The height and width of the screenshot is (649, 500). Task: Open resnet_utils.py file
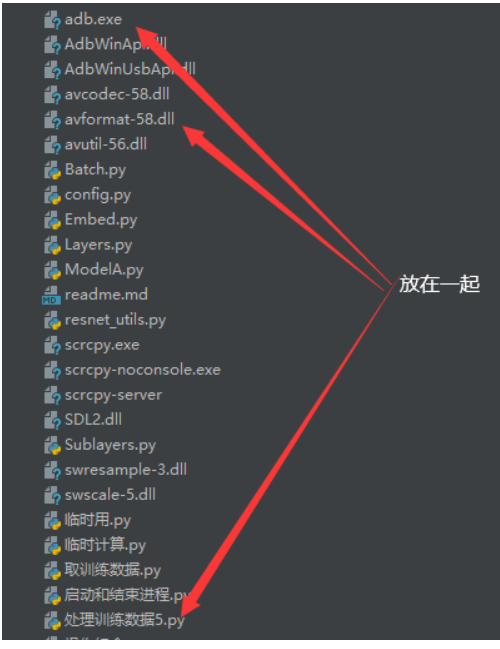tap(115, 320)
